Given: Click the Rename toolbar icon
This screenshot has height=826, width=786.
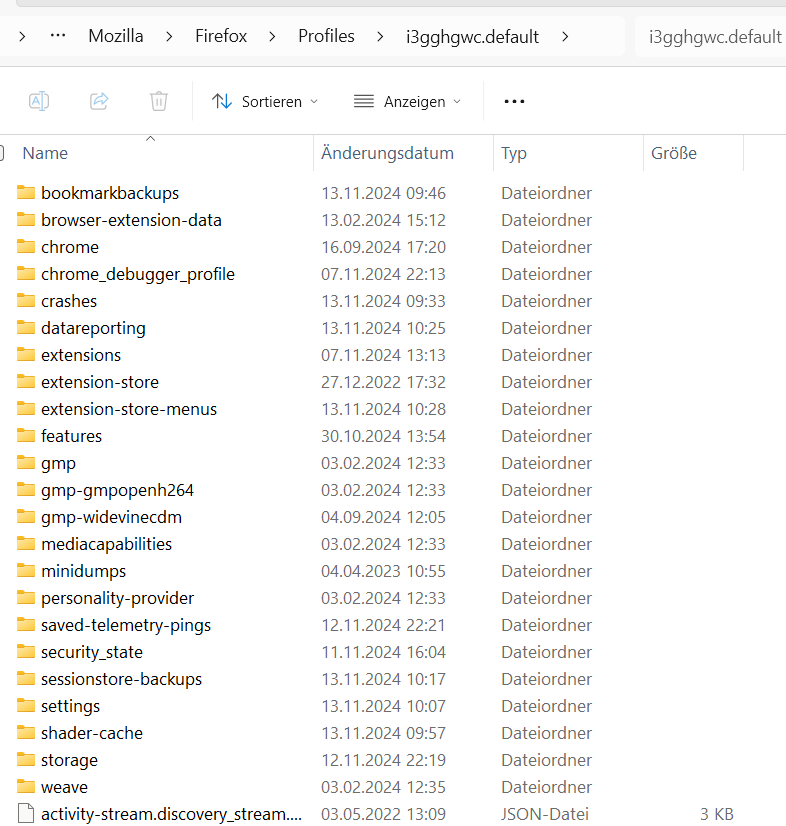Looking at the screenshot, I should [39, 101].
